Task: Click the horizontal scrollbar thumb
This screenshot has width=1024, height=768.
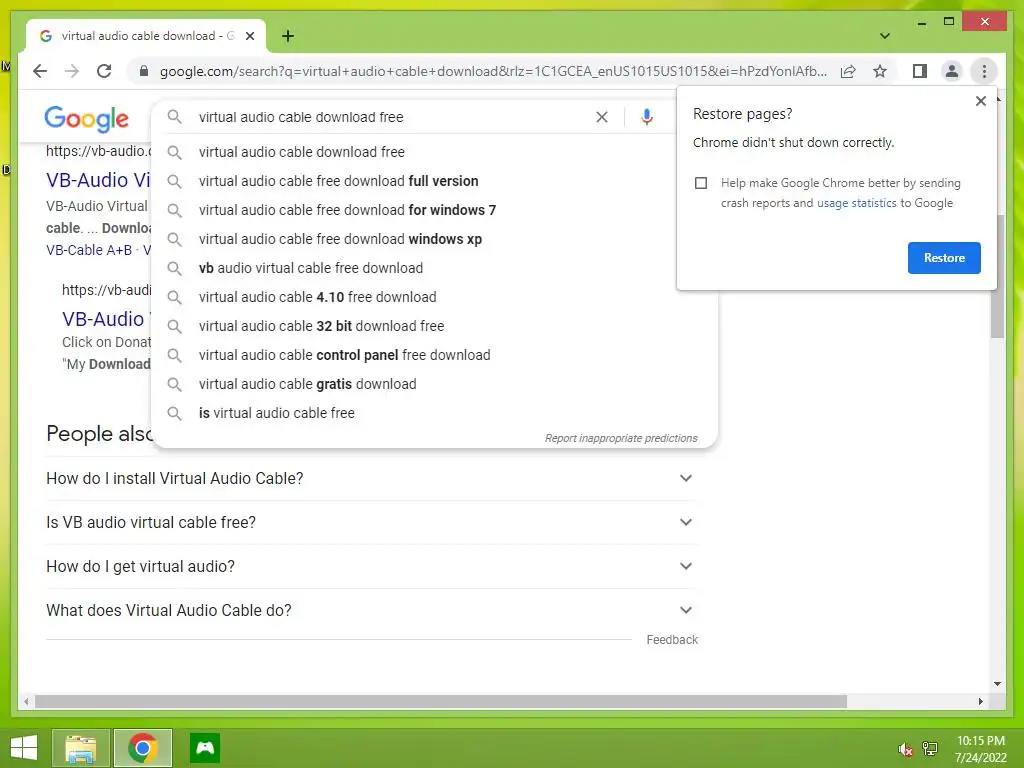Action: click(441, 701)
